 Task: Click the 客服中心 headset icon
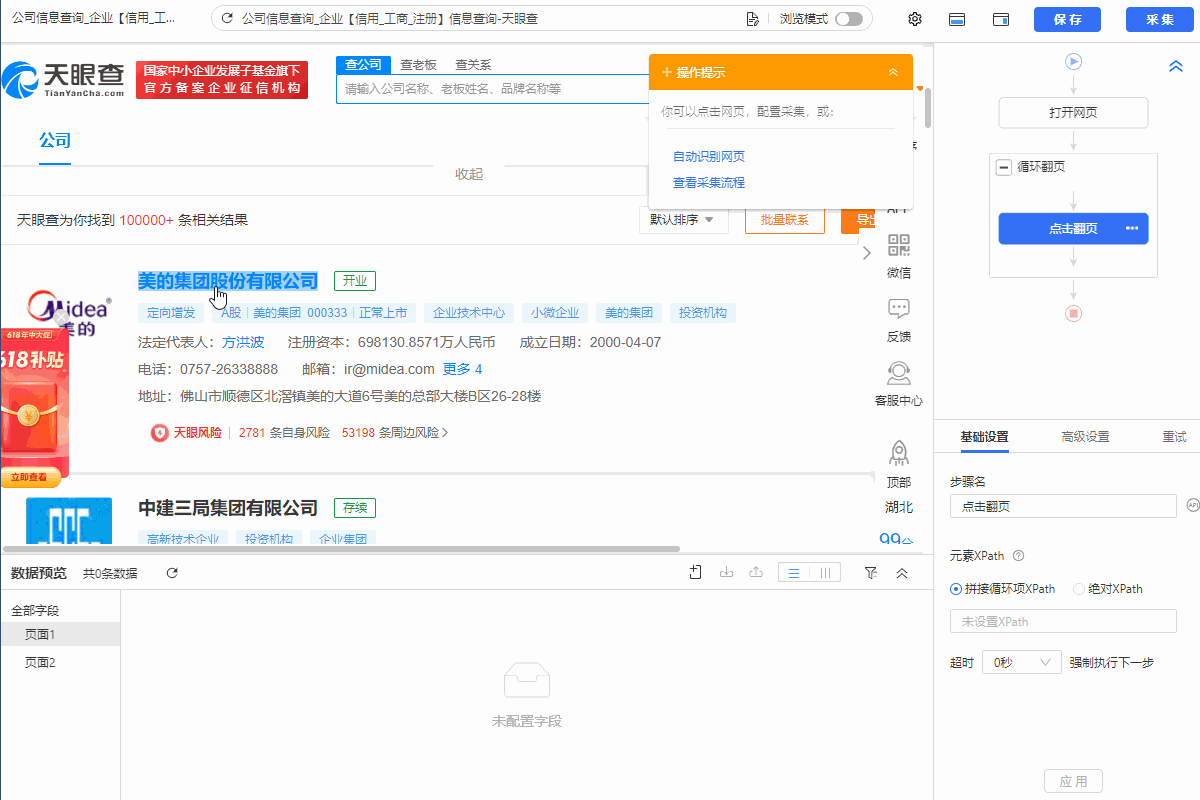pyautogui.click(x=899, y=373)
